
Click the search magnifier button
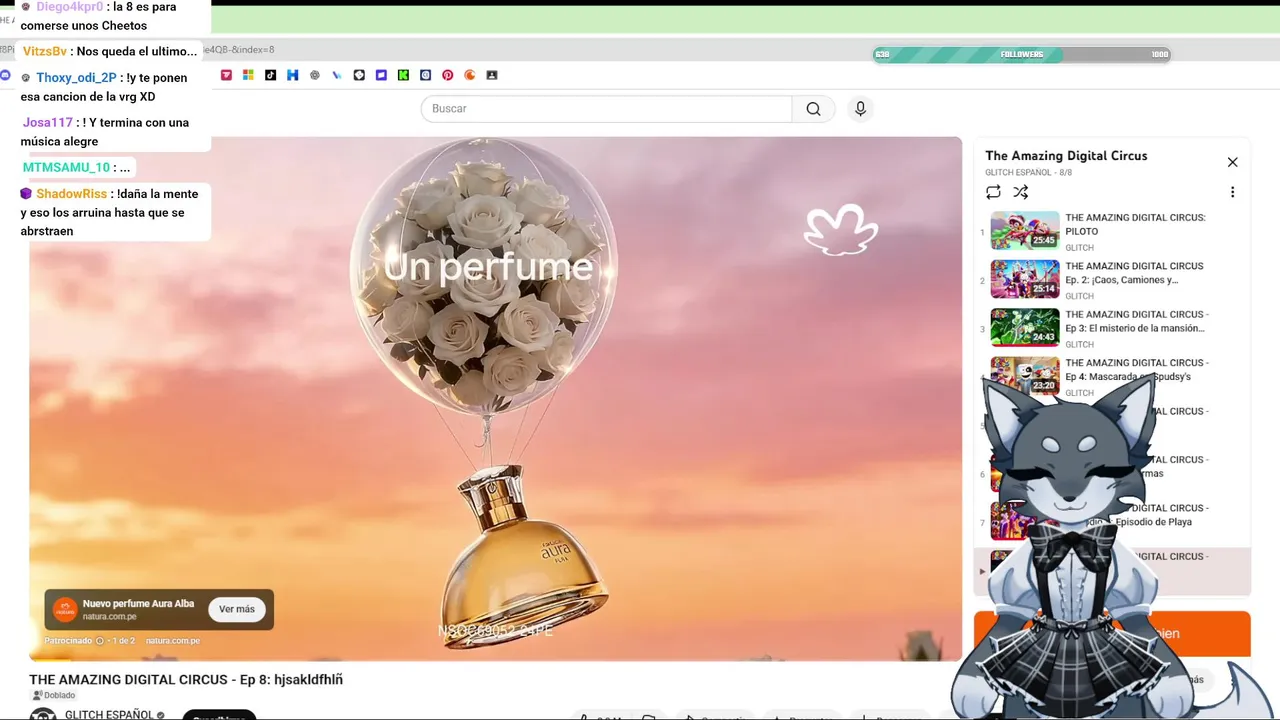(x=813, y=109)
